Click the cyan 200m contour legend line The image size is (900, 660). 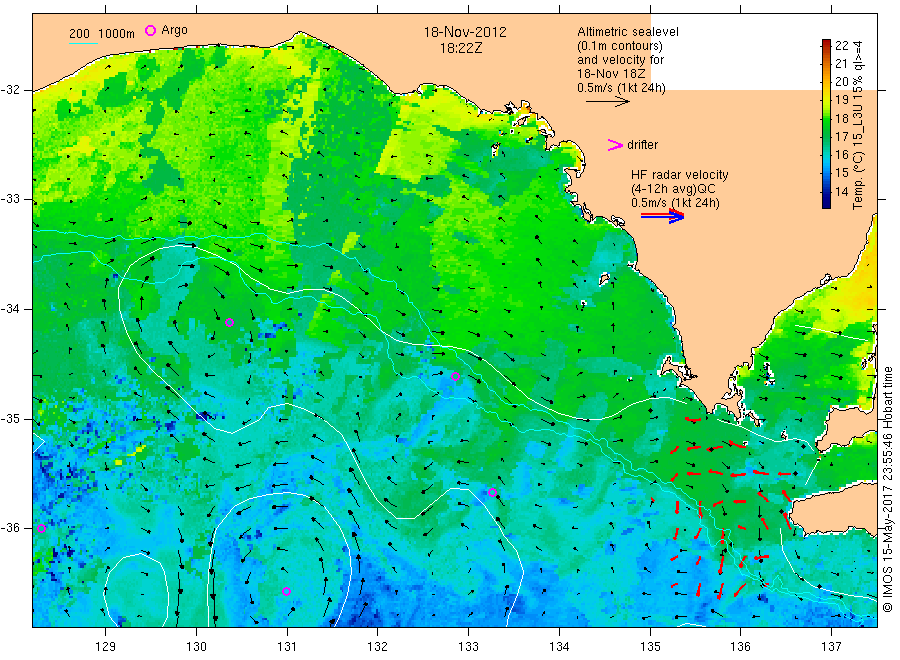pos(83,43)
